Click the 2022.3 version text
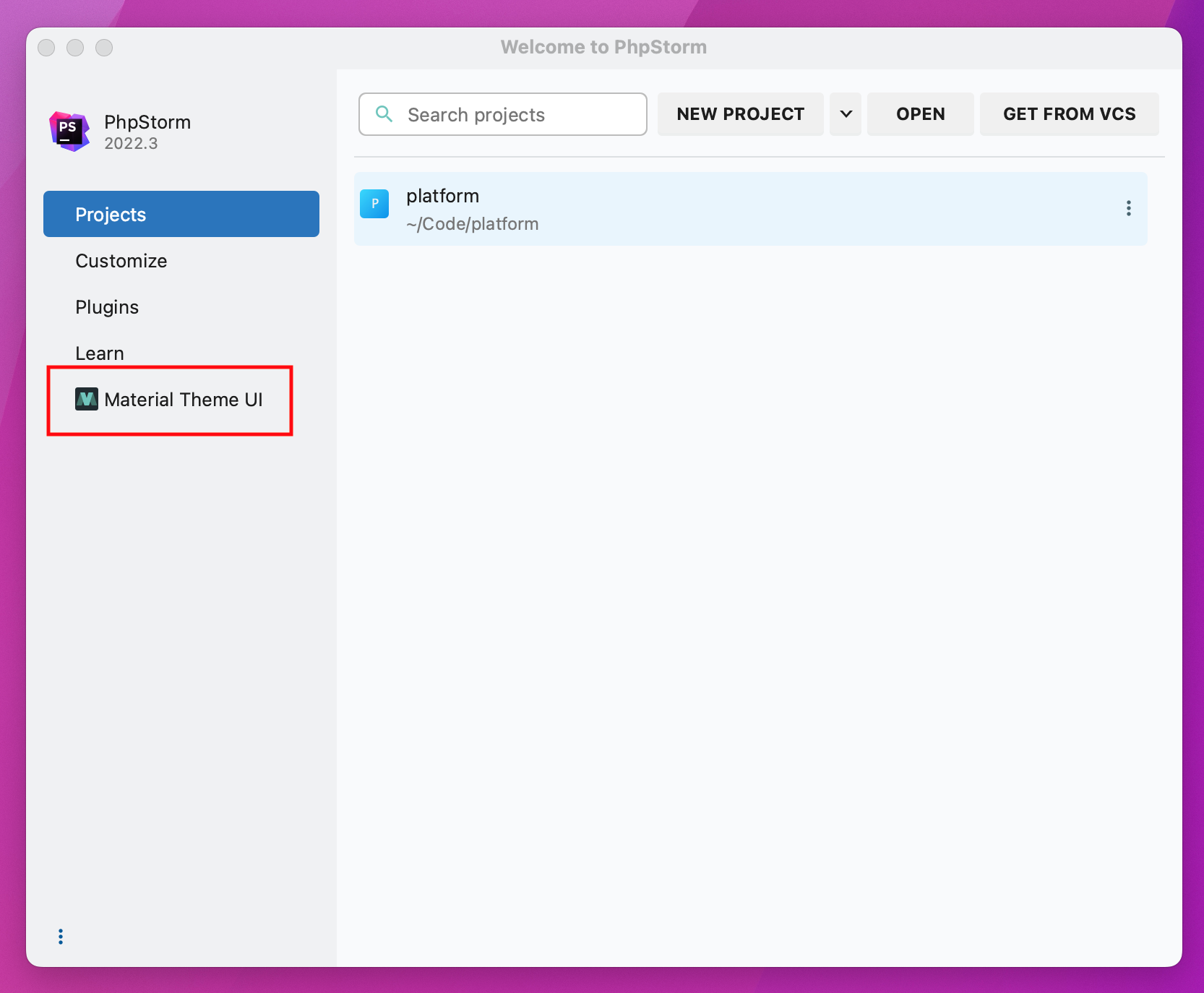 (131, 143)
